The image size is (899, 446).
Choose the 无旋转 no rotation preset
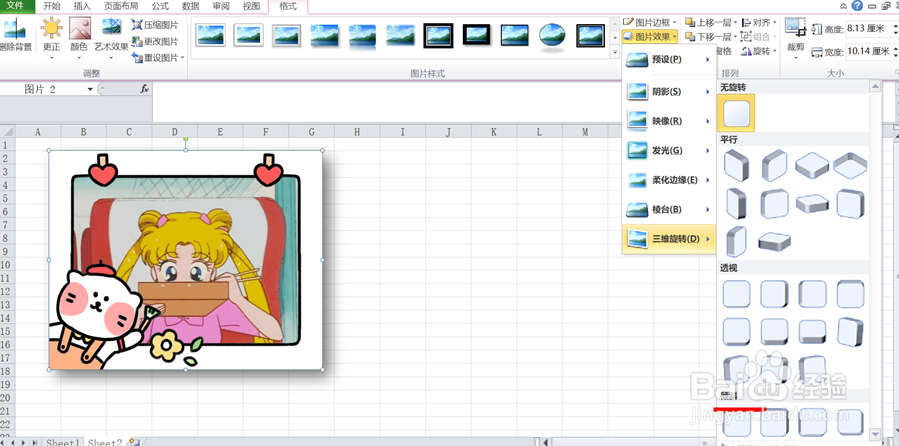pyautogui.click(x=736, y=113)
